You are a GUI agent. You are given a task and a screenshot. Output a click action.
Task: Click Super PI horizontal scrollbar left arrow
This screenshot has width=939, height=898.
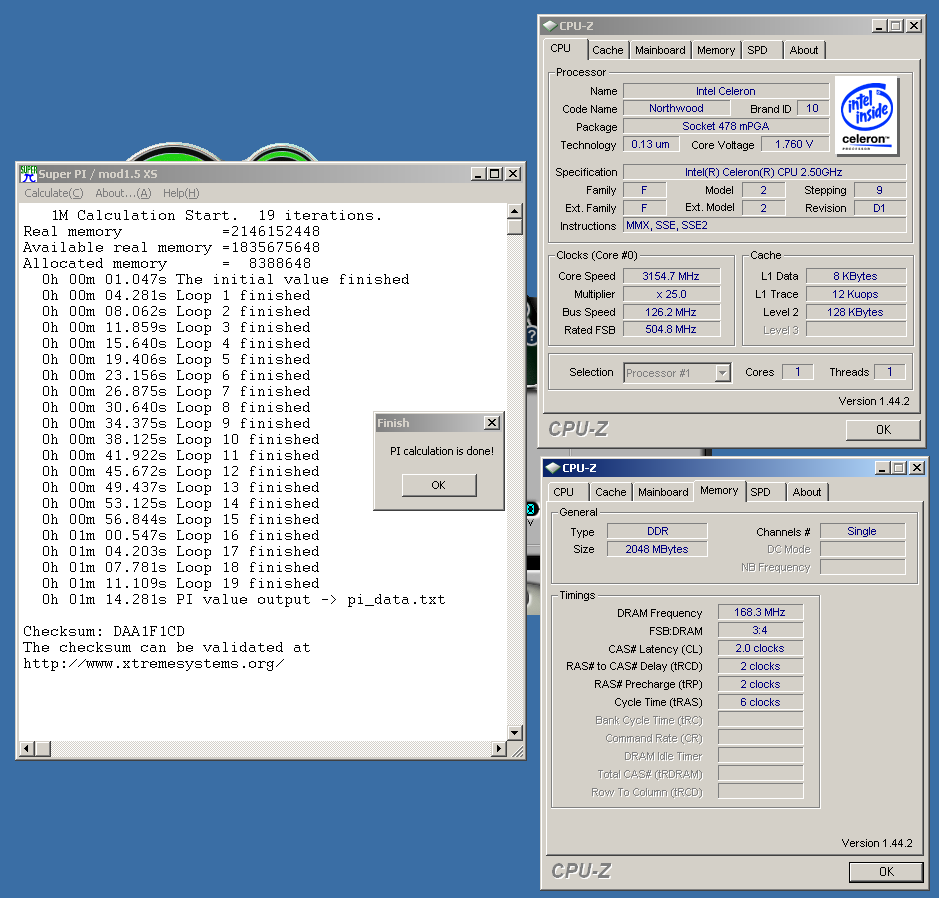point(26,748)
